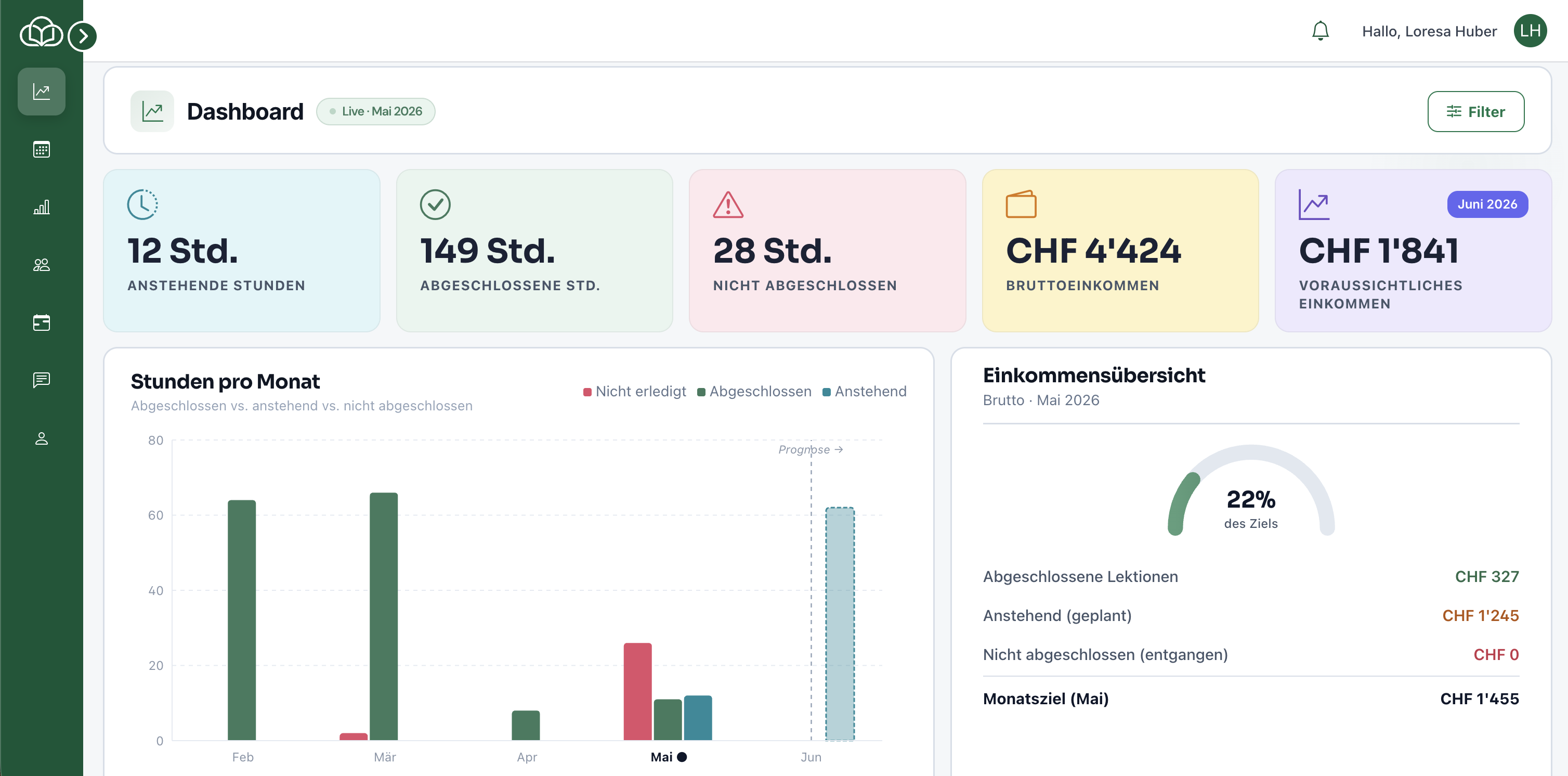
Task: Open notifications bell
Action: [1319, 31]
